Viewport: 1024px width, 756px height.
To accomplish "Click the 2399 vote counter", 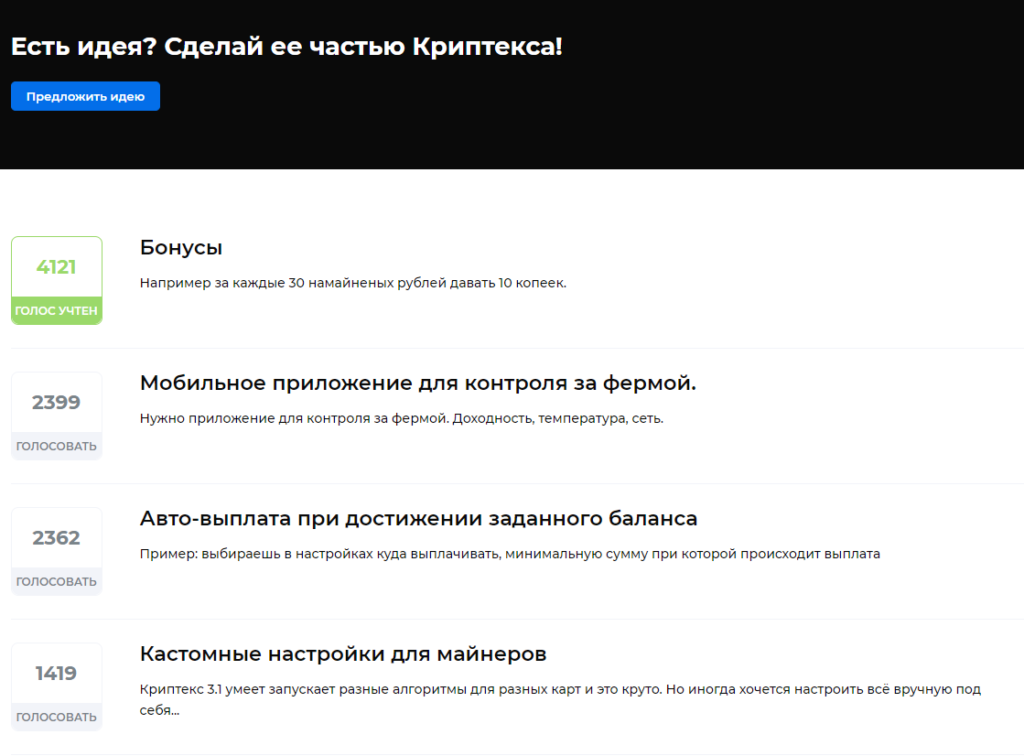I will click(x=56, y=403).
